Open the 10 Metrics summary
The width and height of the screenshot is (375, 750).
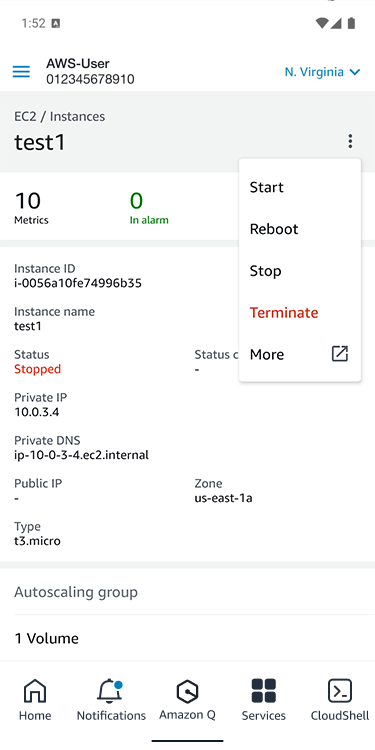click(x=31, y=208)
